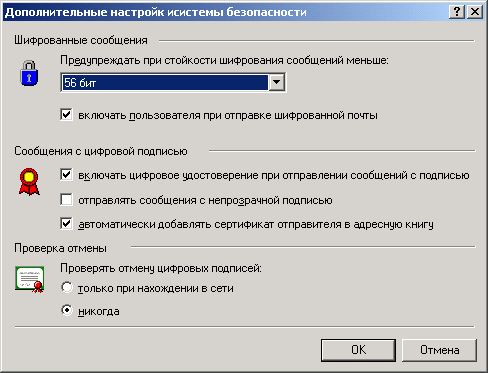Click the red ribbon digital signature icon
The width and height of the screenshot is (488, 373).
click(x=29, y=182)
